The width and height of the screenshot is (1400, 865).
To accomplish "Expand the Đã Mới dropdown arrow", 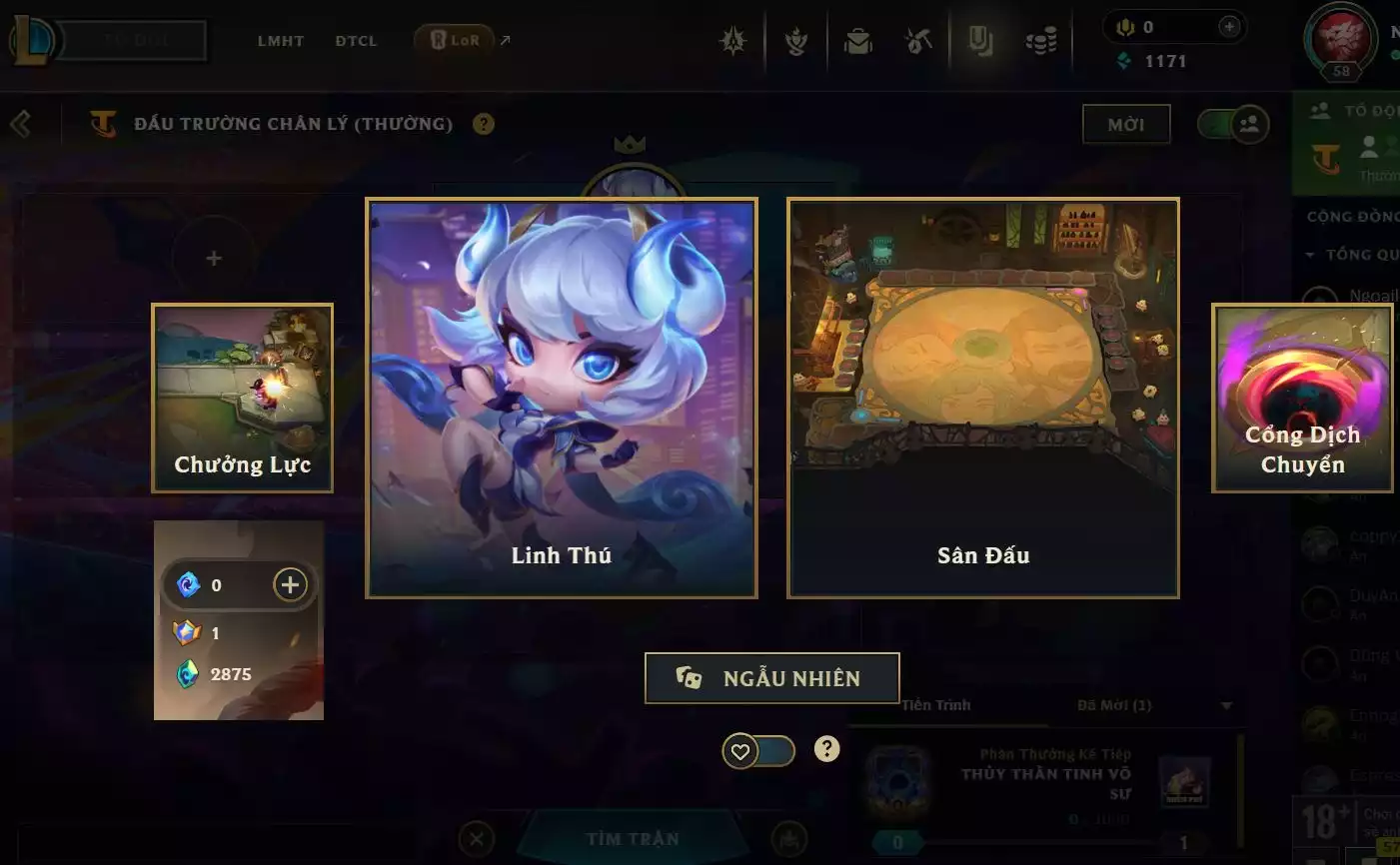I will (x=1226, y=706).
